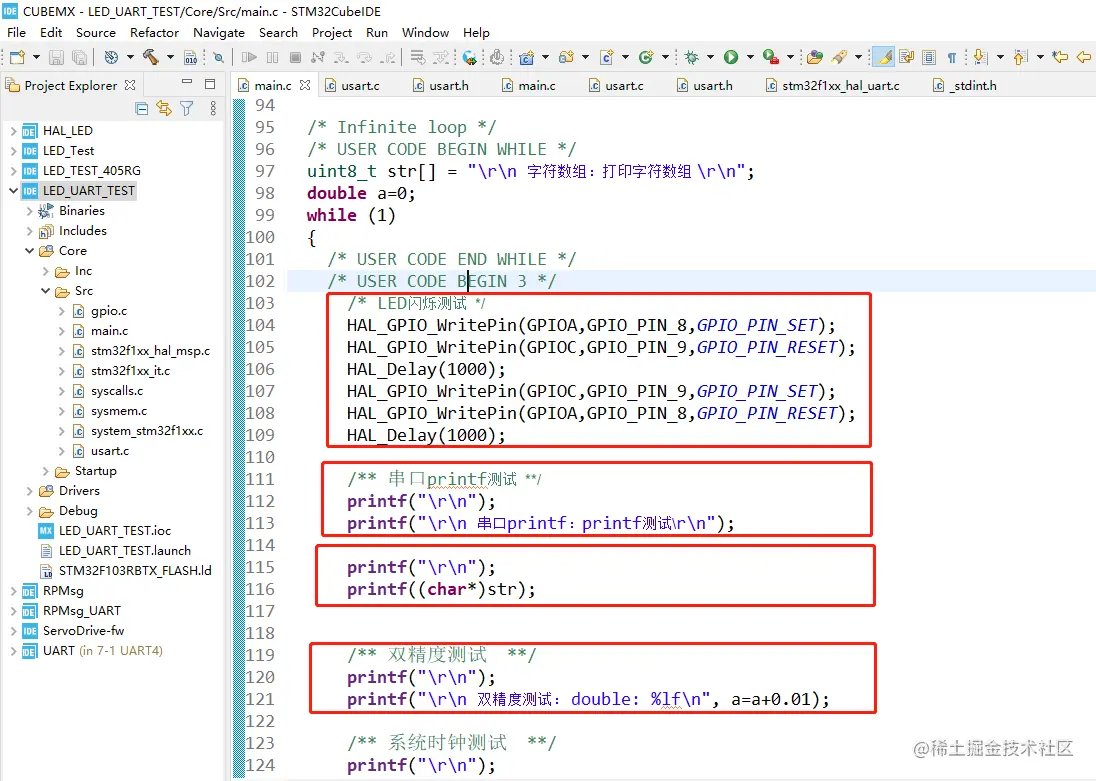Viewport: 1096px width, 781px height.
Task: Click the New file toolbar icon
Action: (x=17, y=57)
